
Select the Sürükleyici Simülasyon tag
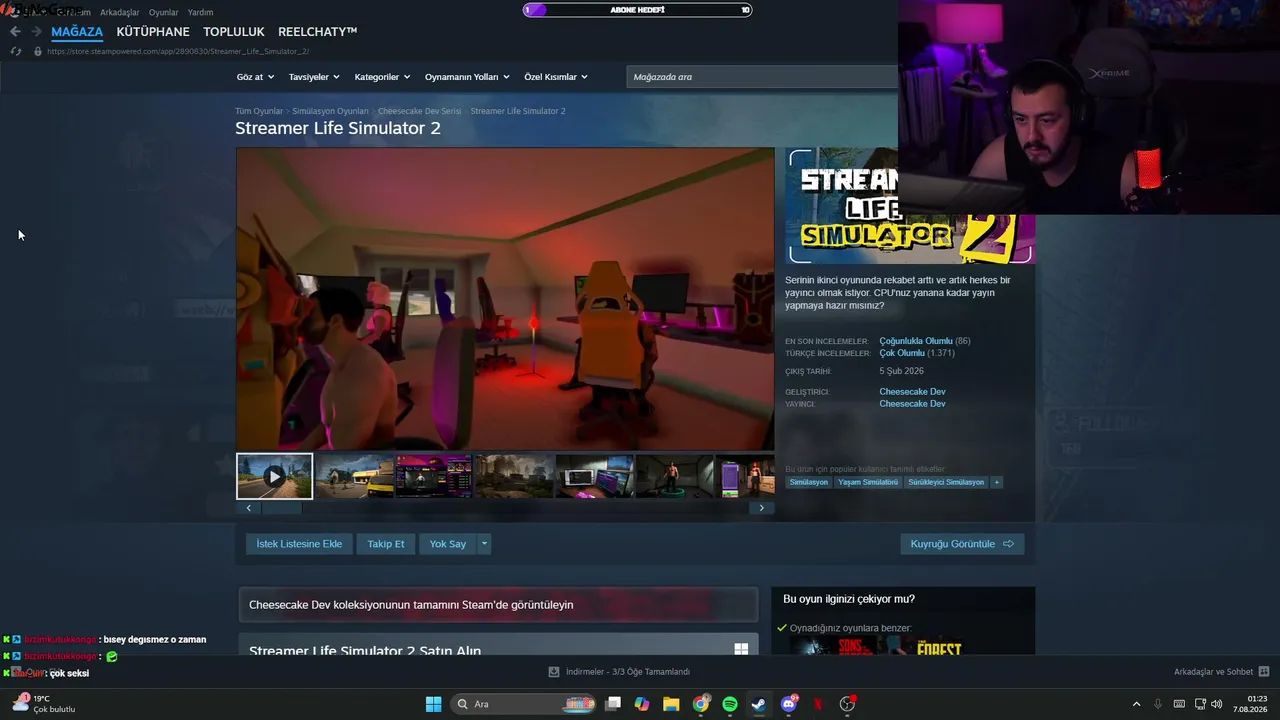point(946,482)
